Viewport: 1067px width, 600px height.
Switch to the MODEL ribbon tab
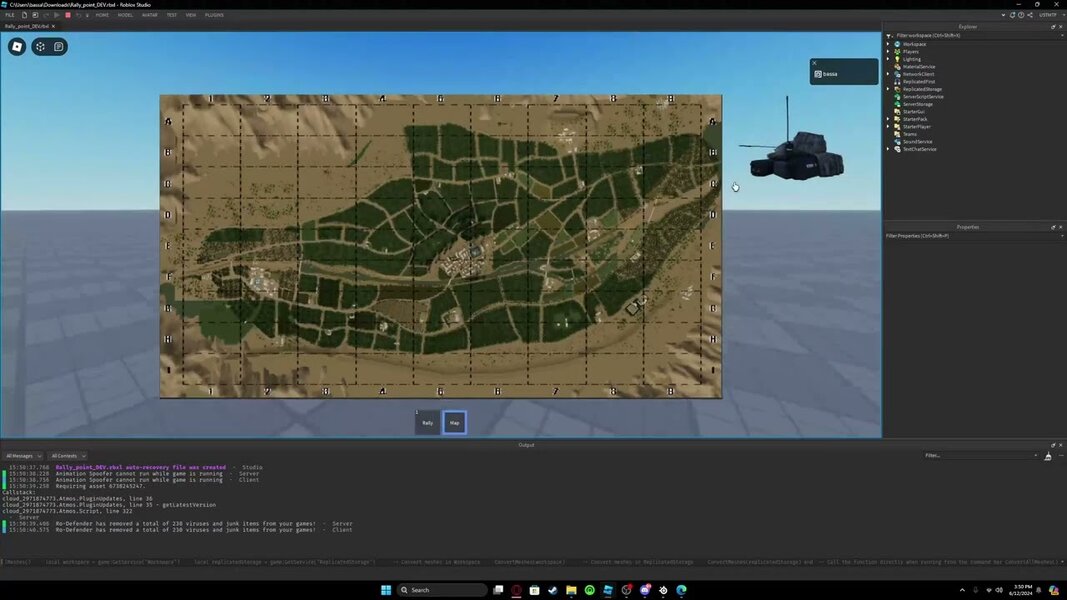pyautogui.click(x=125, y=15)
